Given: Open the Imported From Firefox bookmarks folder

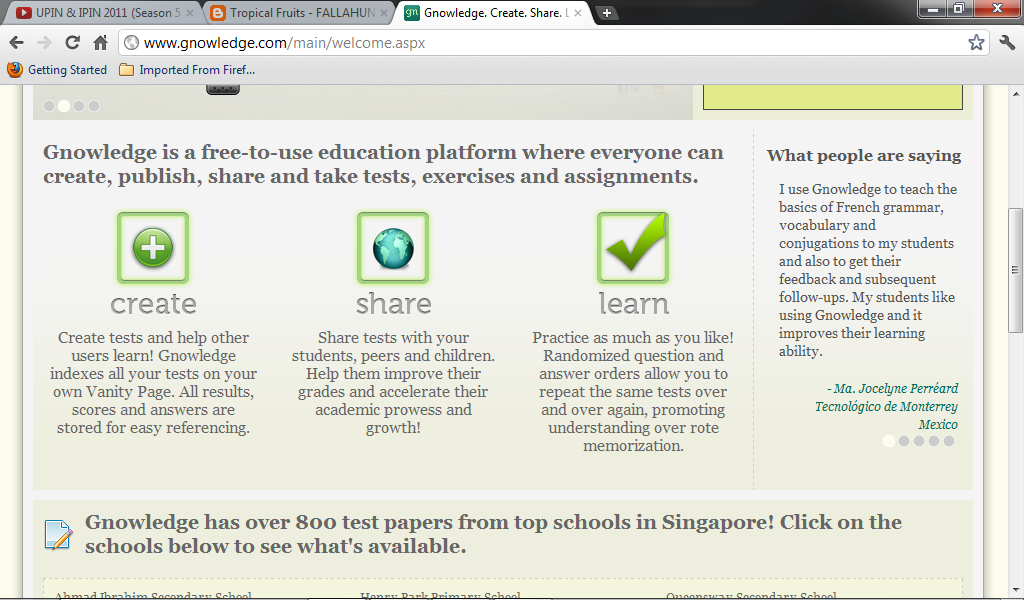Looking at the screenshot, I should (x=187, y=70).
